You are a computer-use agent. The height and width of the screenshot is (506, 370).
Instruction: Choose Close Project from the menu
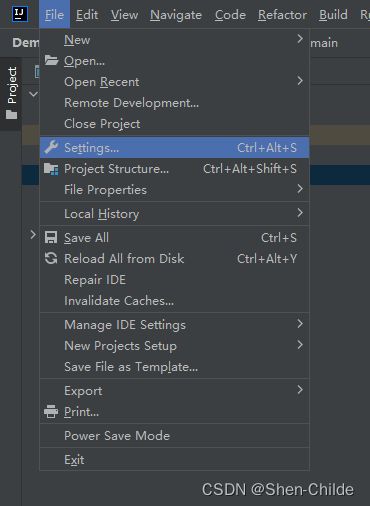coord(174,124)
